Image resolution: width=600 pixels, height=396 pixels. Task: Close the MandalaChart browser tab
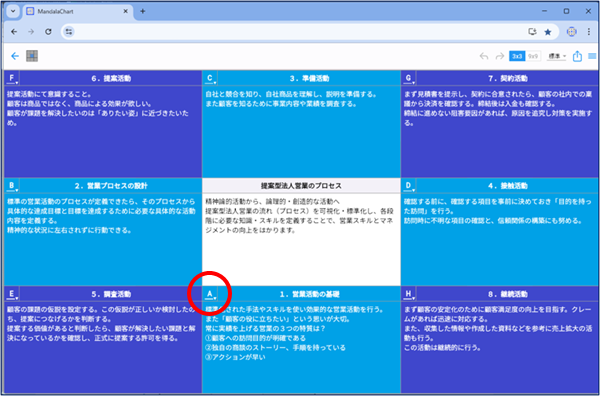pos(126,11)
